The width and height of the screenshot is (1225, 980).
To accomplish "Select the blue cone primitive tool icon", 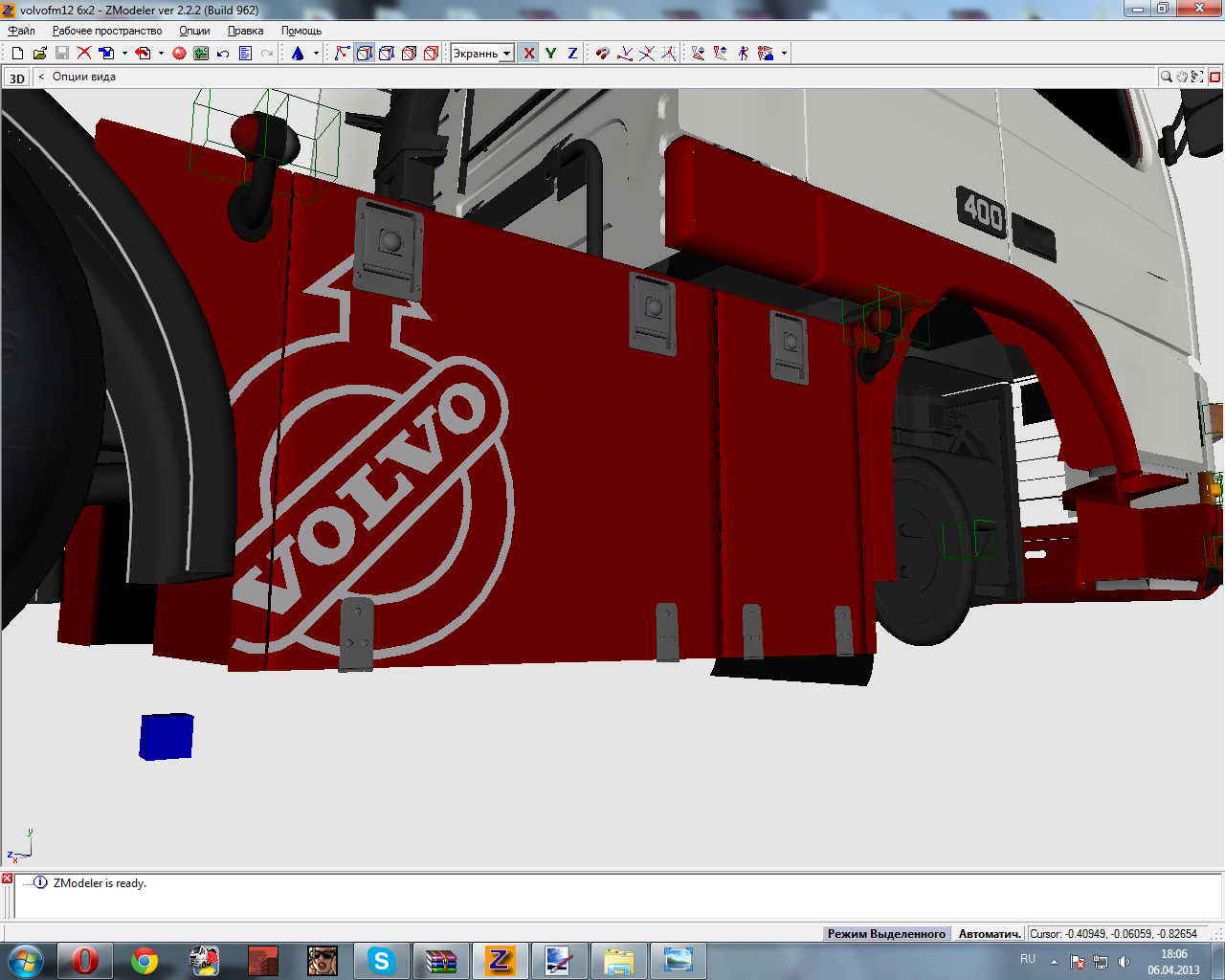I will point(298,54).
